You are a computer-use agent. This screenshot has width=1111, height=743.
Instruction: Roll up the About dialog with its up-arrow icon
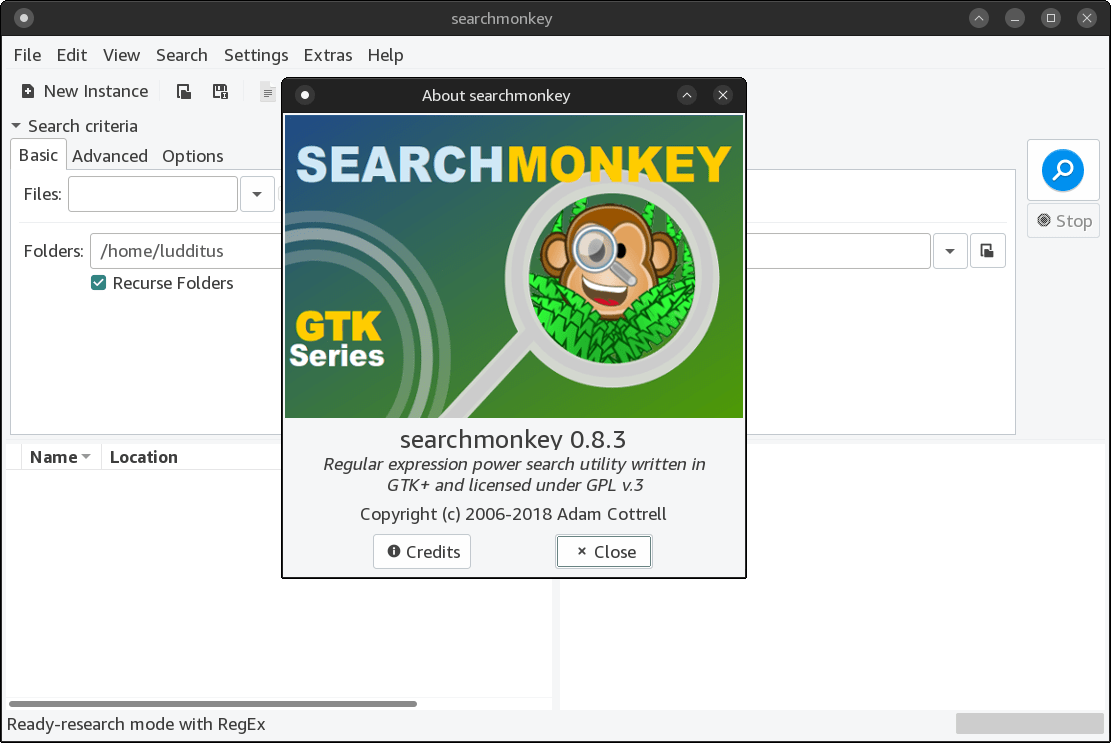686,95
